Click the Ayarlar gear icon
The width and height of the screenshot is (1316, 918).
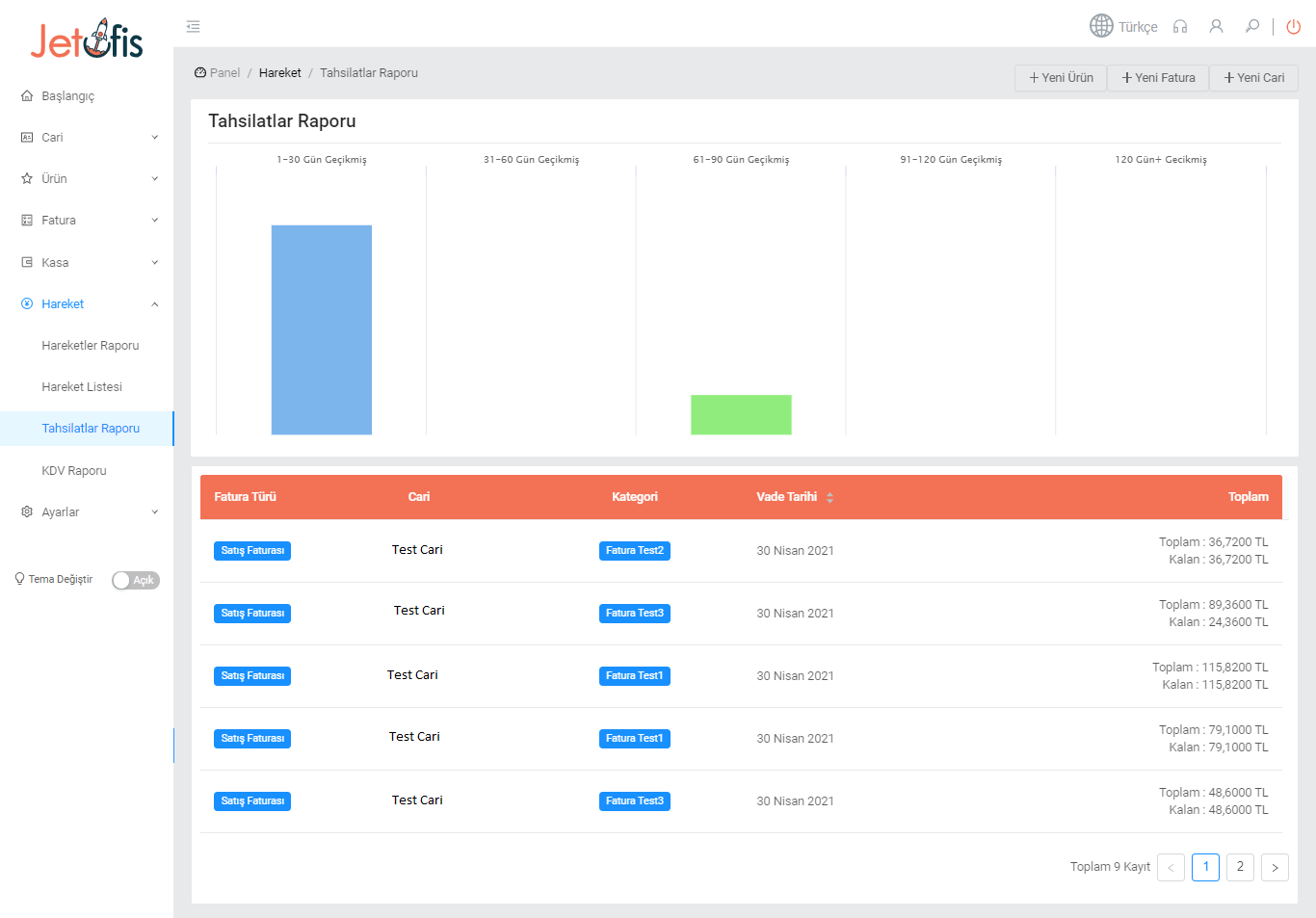pyautogui.click(x=27, y=511)
